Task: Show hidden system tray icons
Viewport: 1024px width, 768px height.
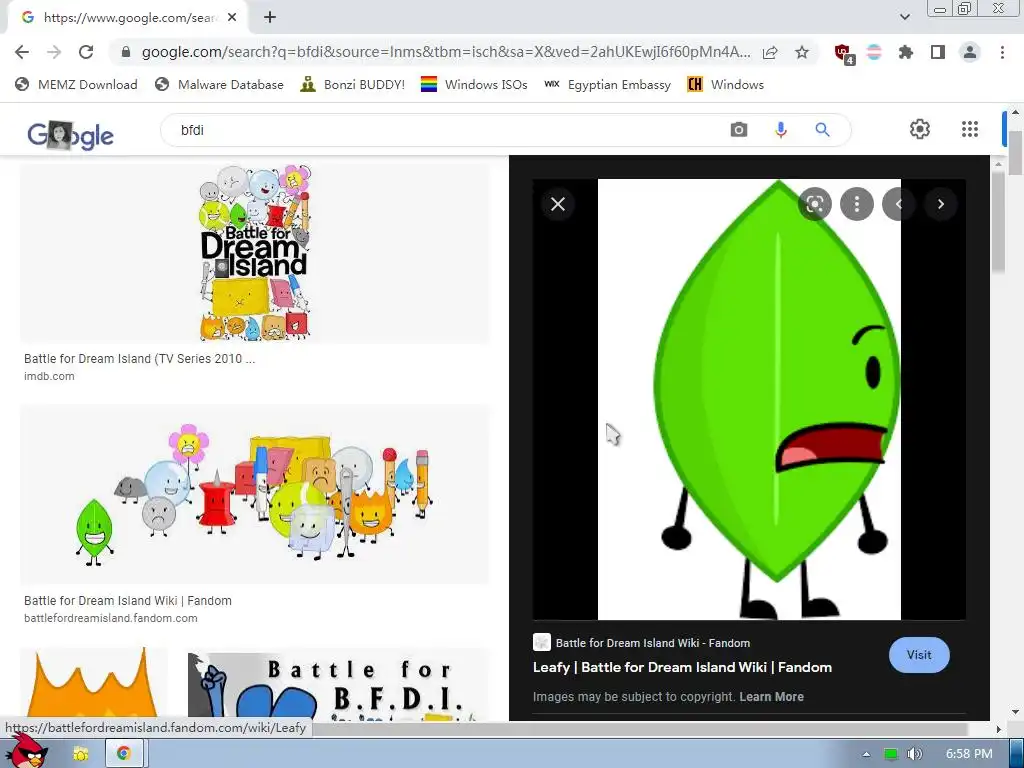Action: (x=866, y=754)
